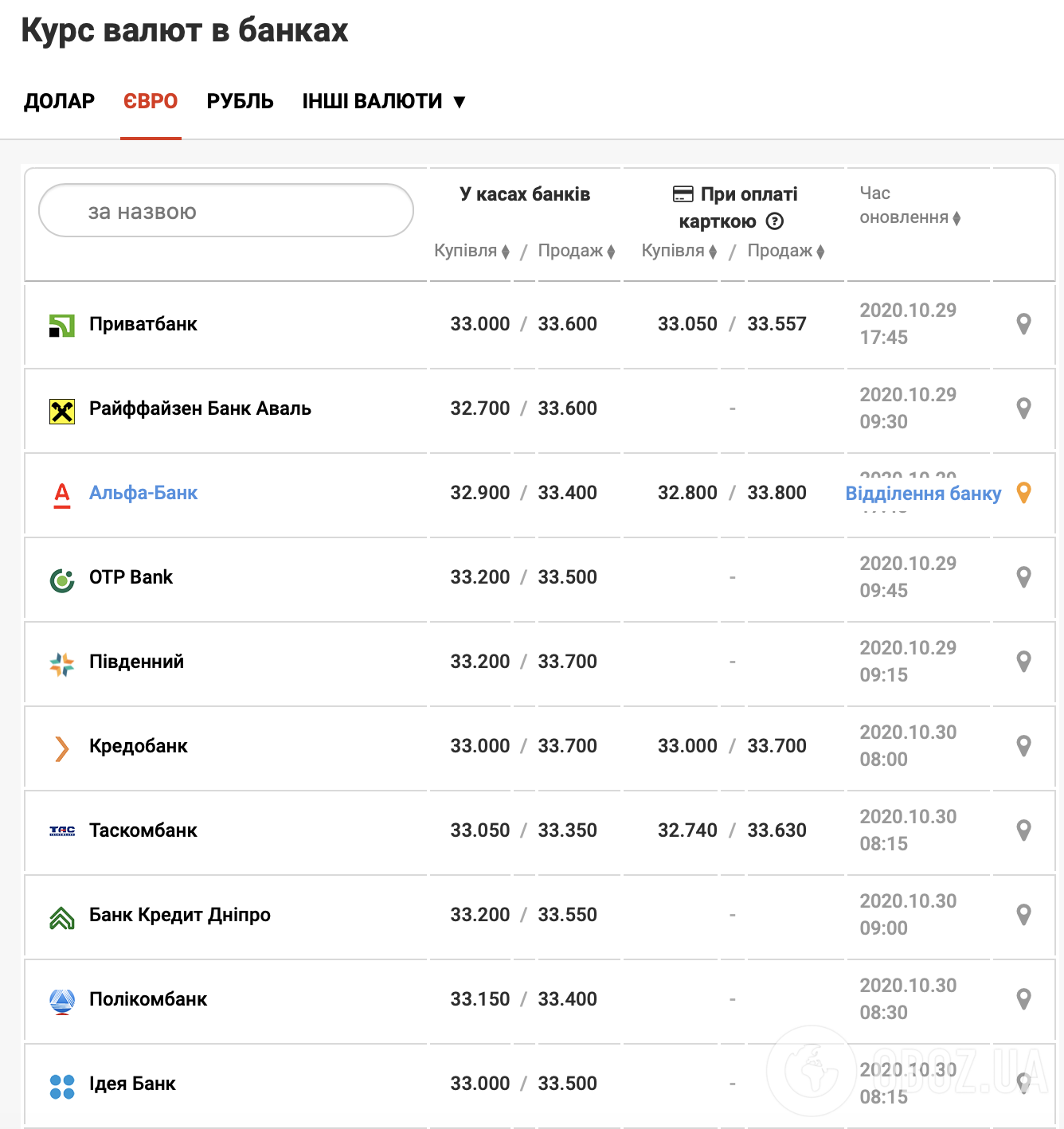Viewport: 1064px width, 1129px height.
Task: Open Альфа-Банк link
Action: [143, 493]
